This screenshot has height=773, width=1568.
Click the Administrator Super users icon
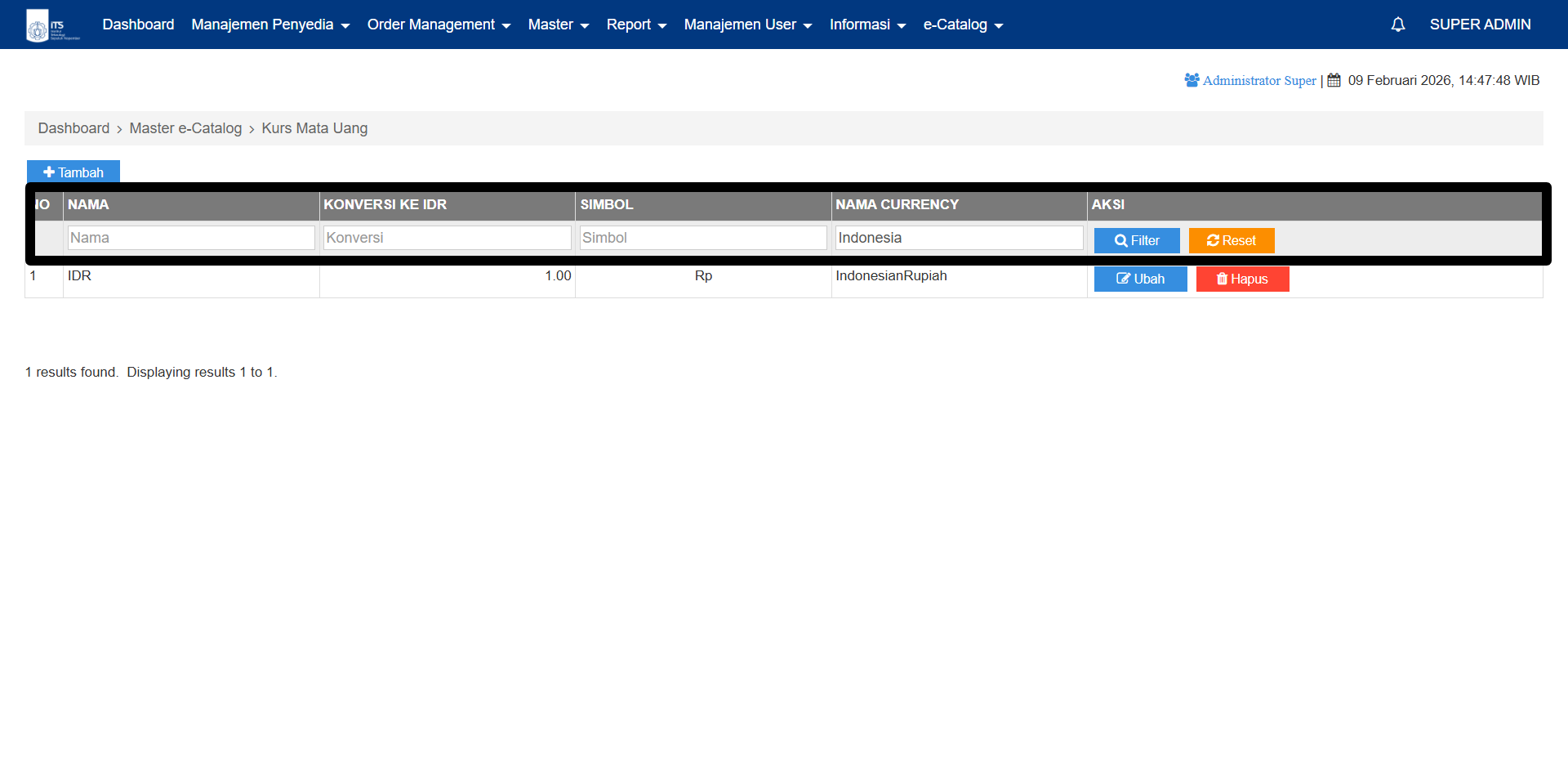pos(1192,80)
